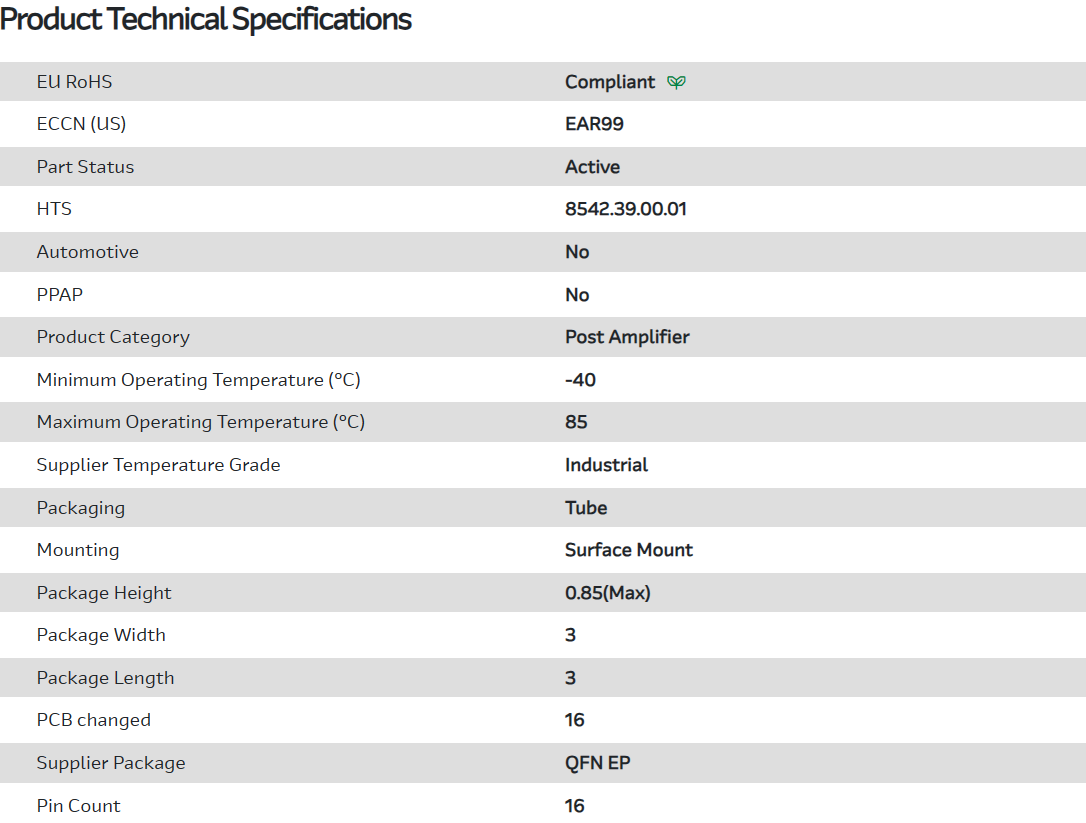This screenshot has height=823, width=1086.
Task: Select the 0.85(Max) package height value
Action: 608,593
